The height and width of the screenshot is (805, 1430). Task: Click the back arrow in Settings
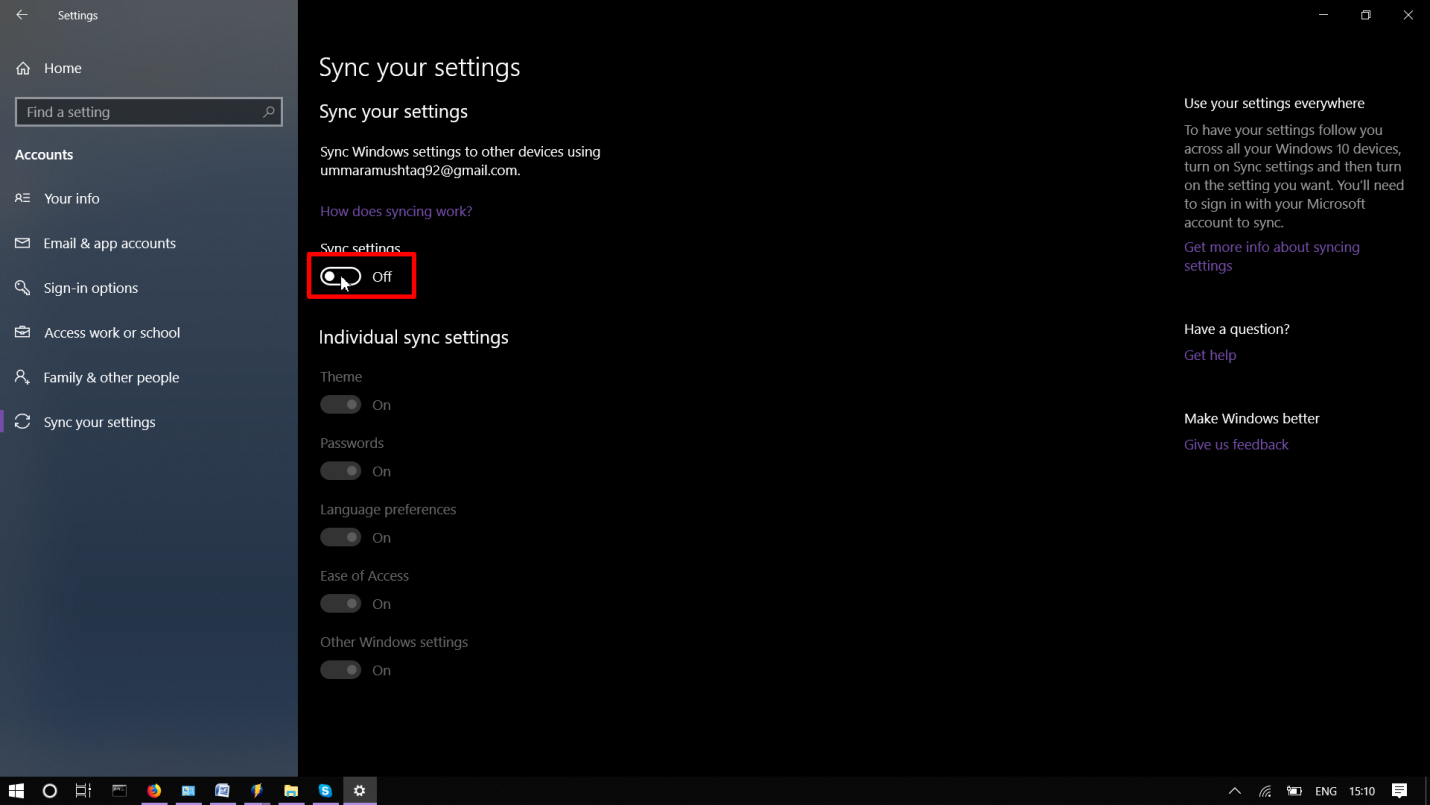coord(22,15)
